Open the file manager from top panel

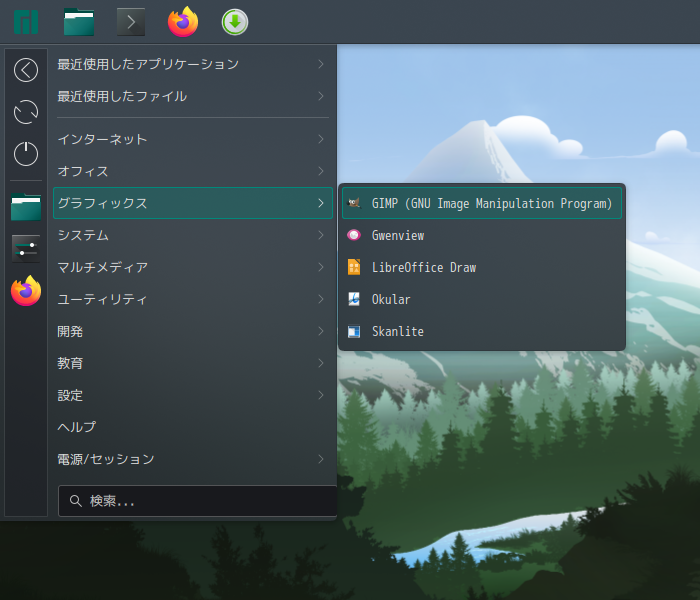(79, 22)
